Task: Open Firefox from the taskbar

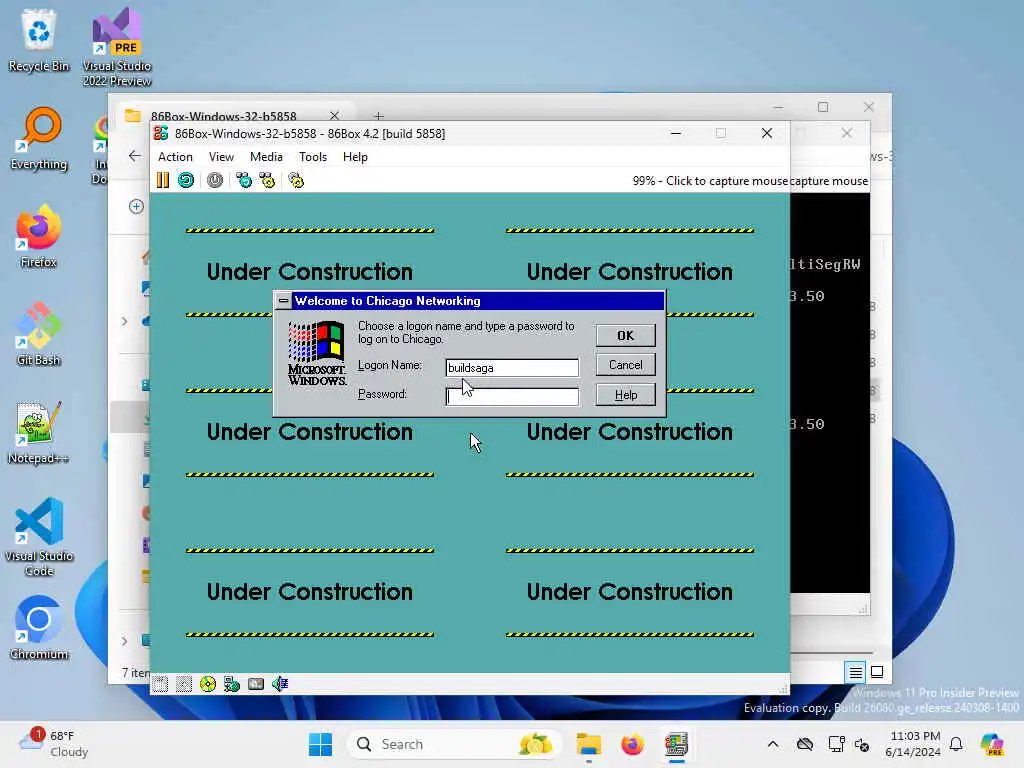Action: coord(632,744)
